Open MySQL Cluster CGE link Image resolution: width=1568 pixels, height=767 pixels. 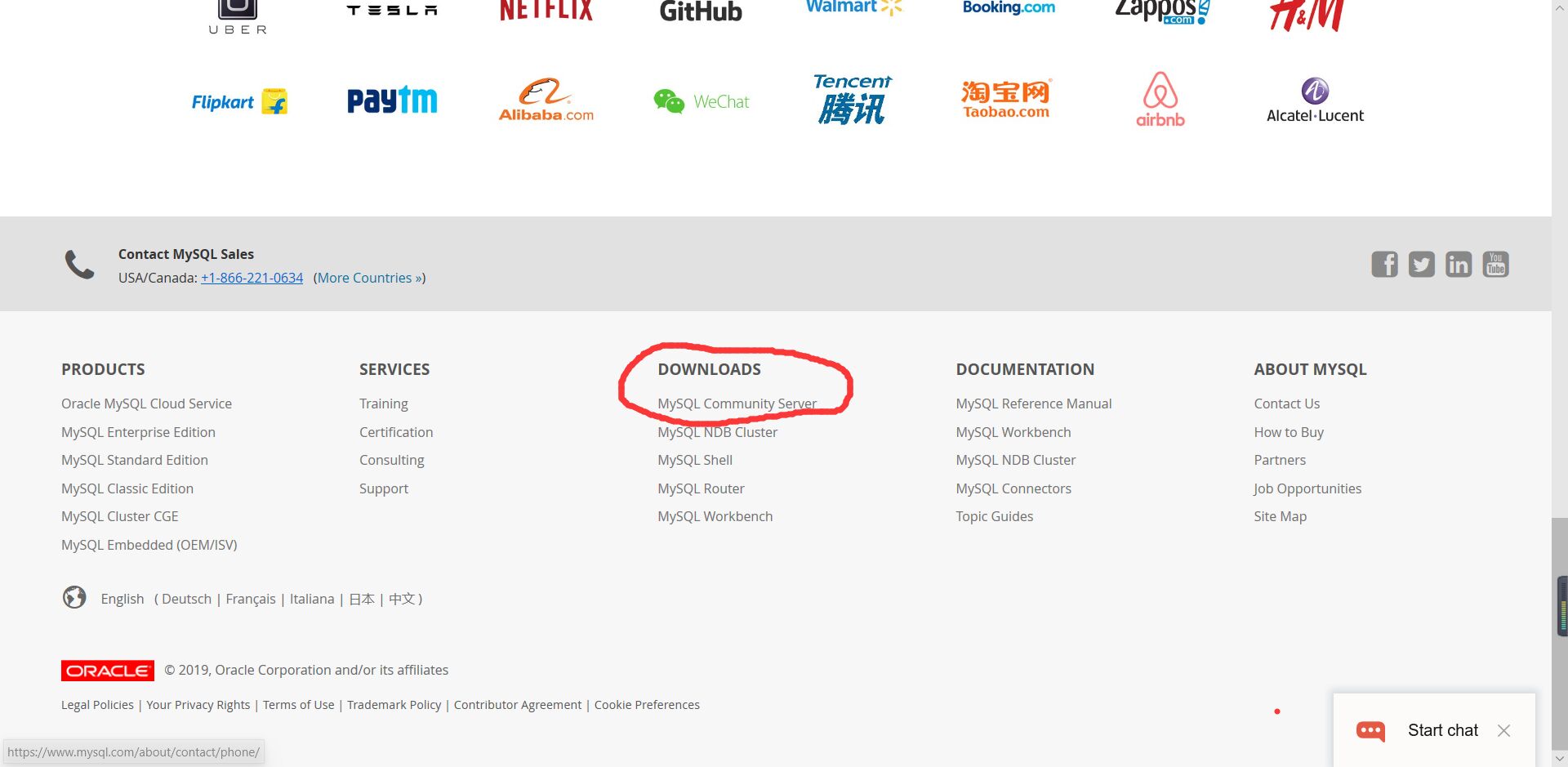119,516
